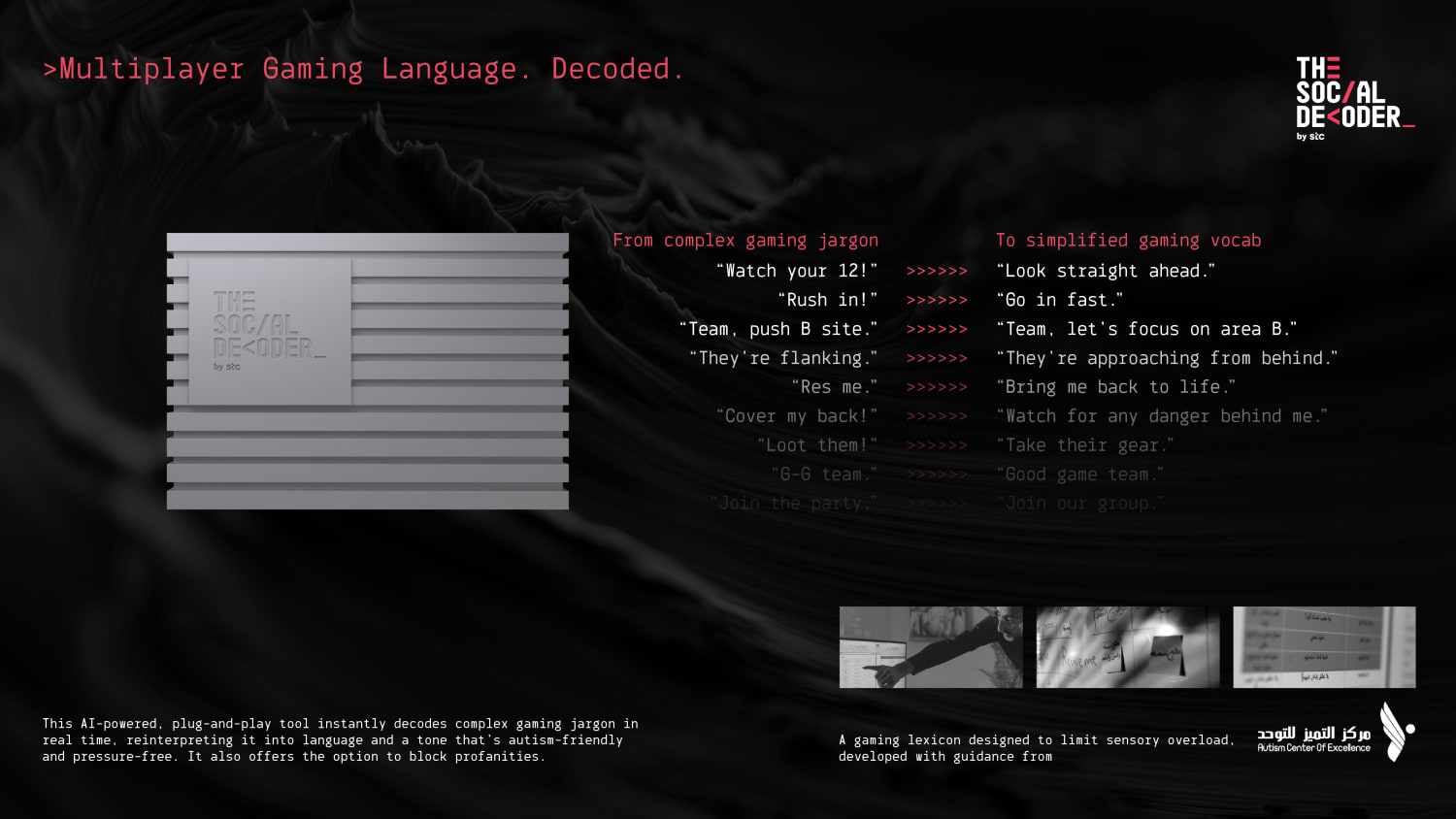Open thumbnail of person pointing at screen
The height and width of the screenshot is (819, 1456).
pyautogui.click(x=931, y=647)
